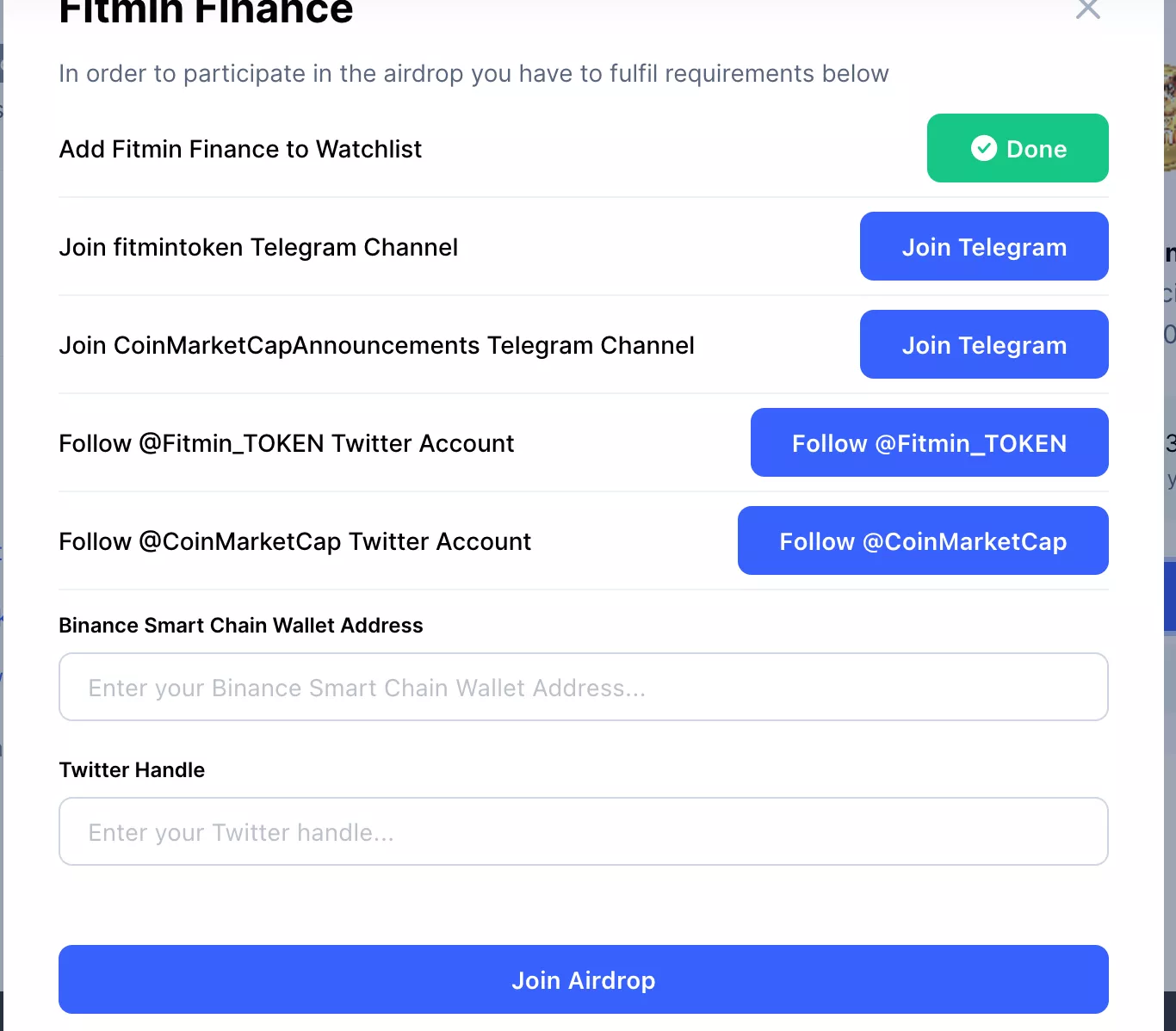Click 'Join fitmintoken Telegram Channel' requirement text
The height and width of the screenshot is (1031, 1176).
point(258,248)
